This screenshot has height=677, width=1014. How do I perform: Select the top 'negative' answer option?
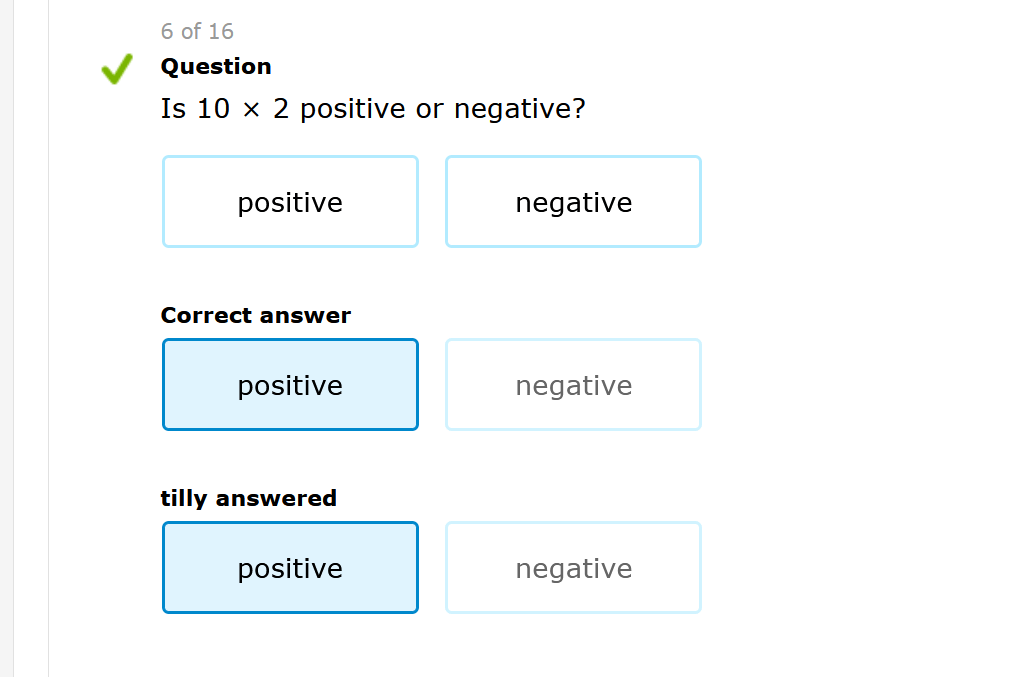[573, 202]
